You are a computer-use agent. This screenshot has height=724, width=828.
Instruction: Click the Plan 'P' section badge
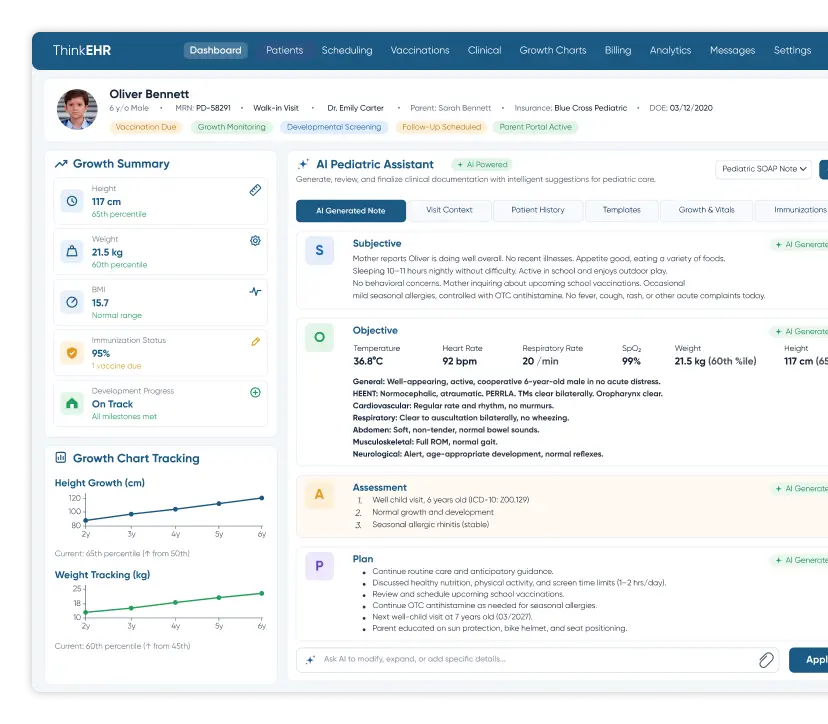click(319, 566)
